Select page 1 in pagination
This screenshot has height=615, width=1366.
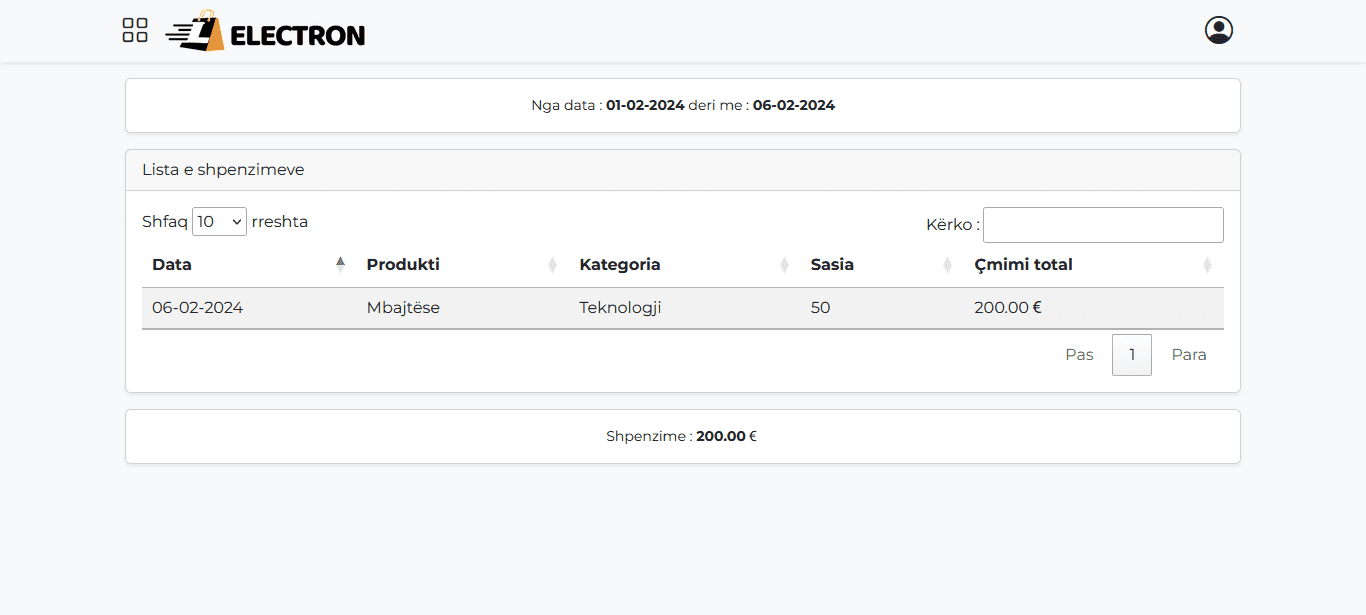[1131, 355]
